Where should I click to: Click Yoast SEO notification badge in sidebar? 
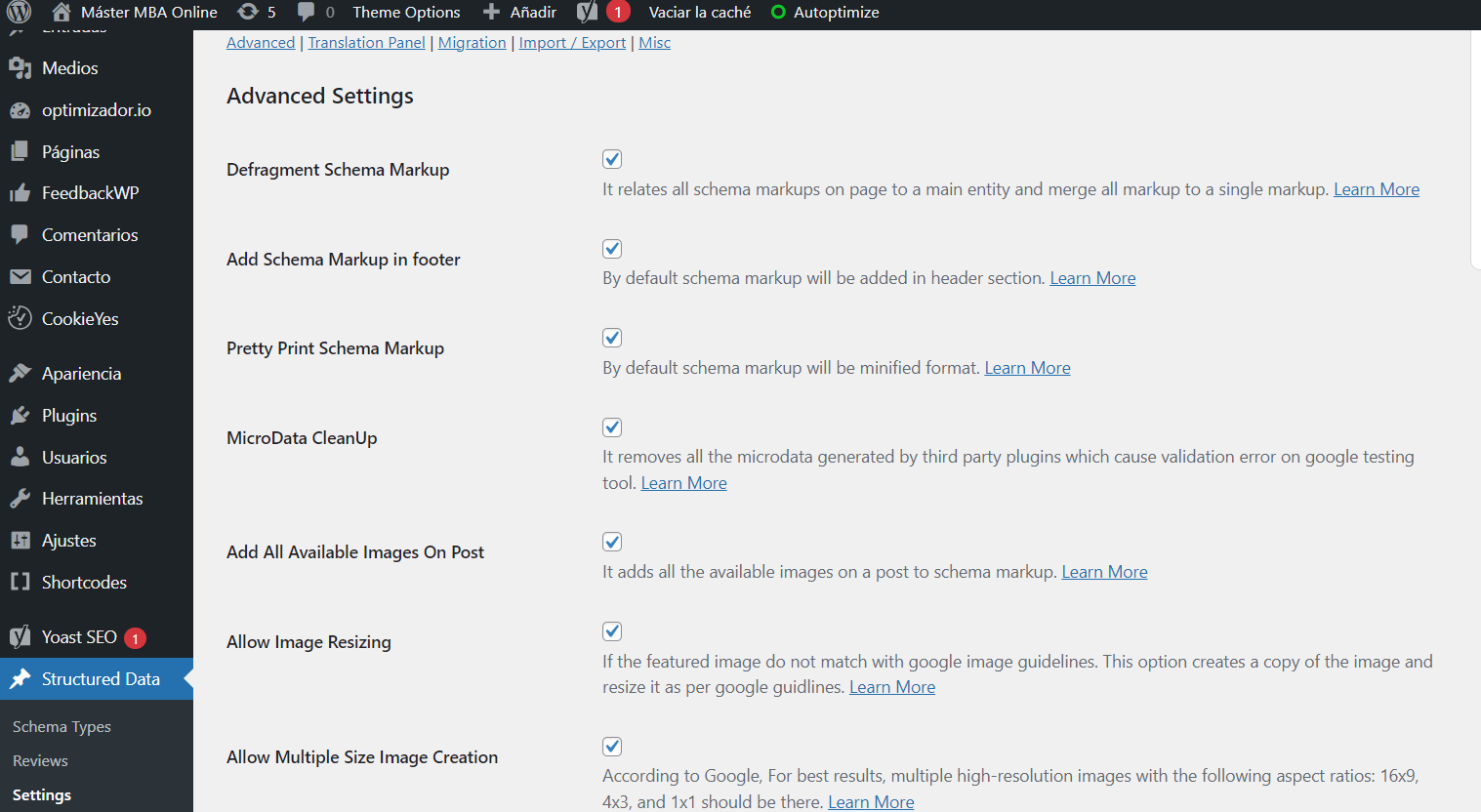[x=135, y=638]
